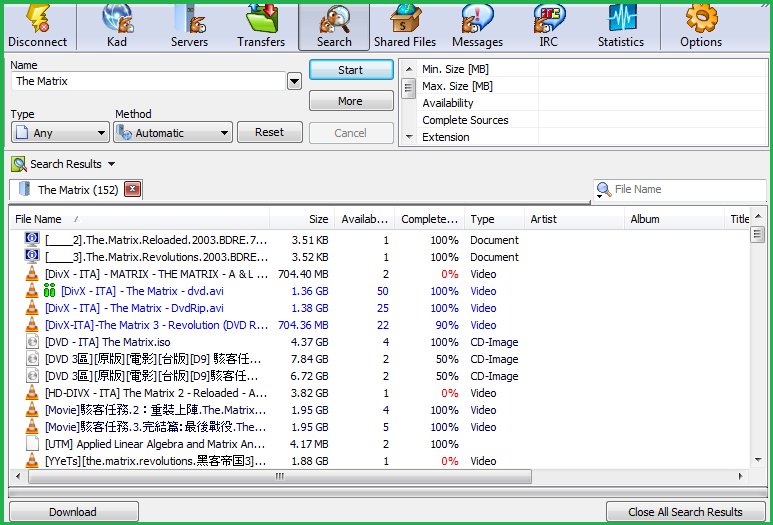Viewport: 773px width, 525px height.
Task: Click the Download button
Action: point(73,512)
